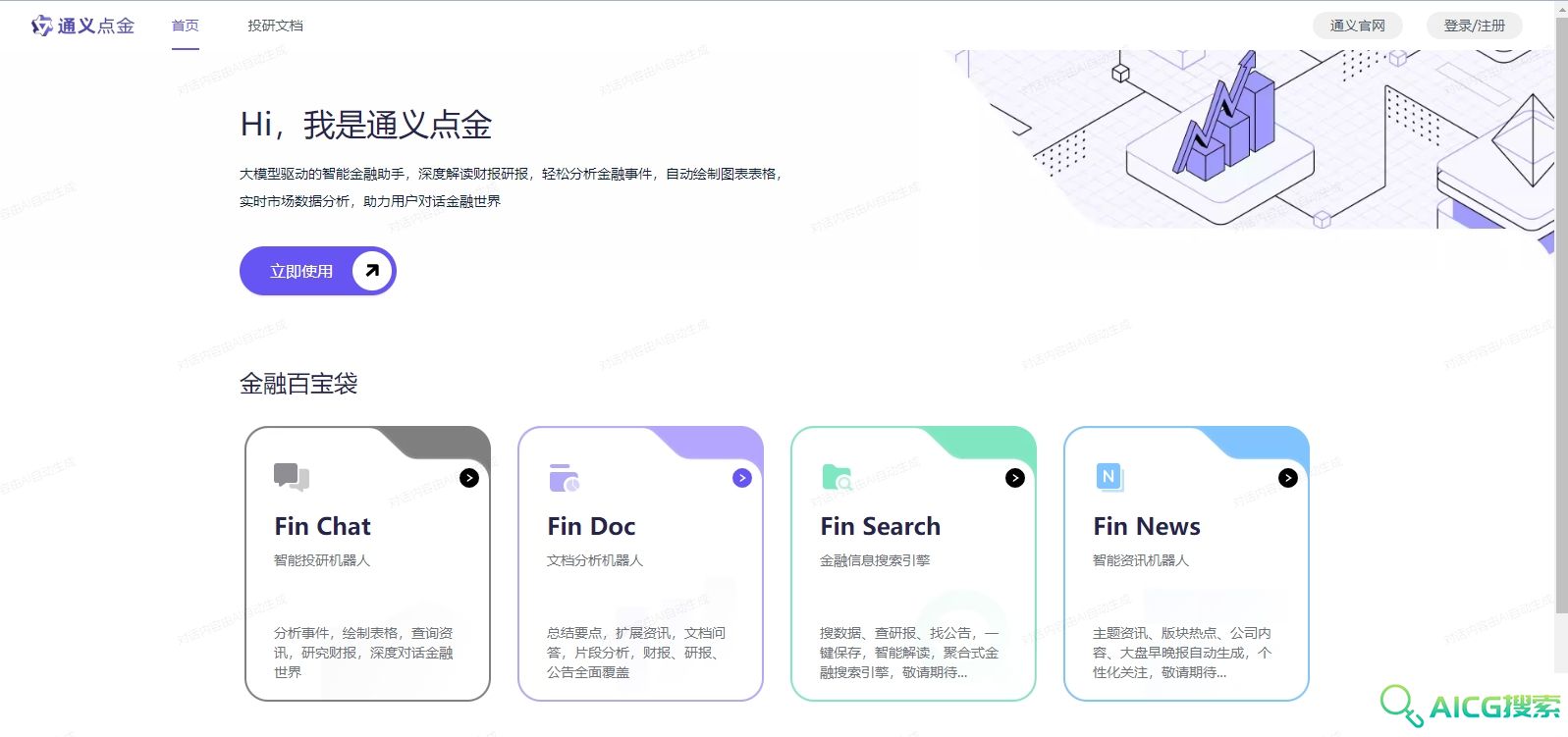
Task: Click the arrow circle on Fin Search card
Action: point(1015,478)
